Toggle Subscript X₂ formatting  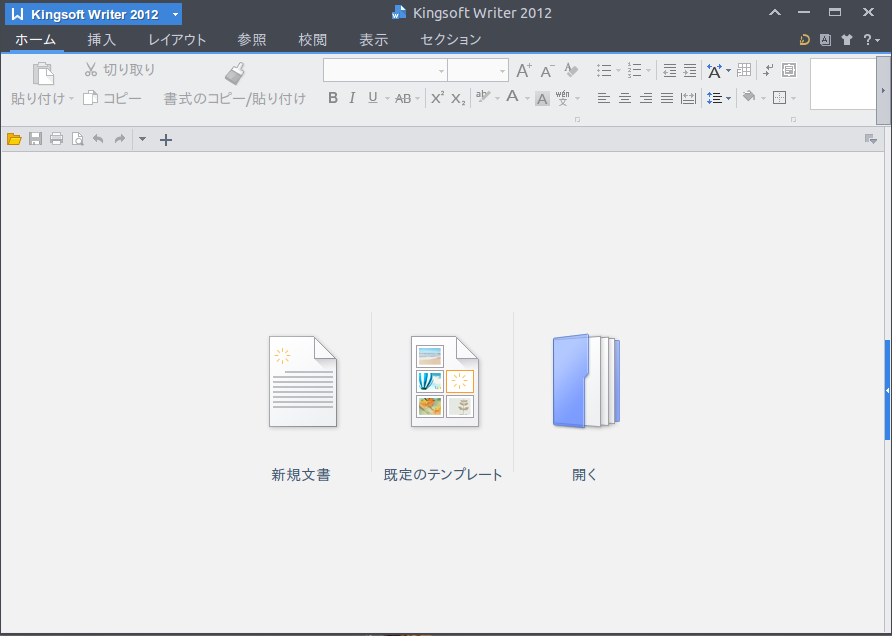[458, 98]
